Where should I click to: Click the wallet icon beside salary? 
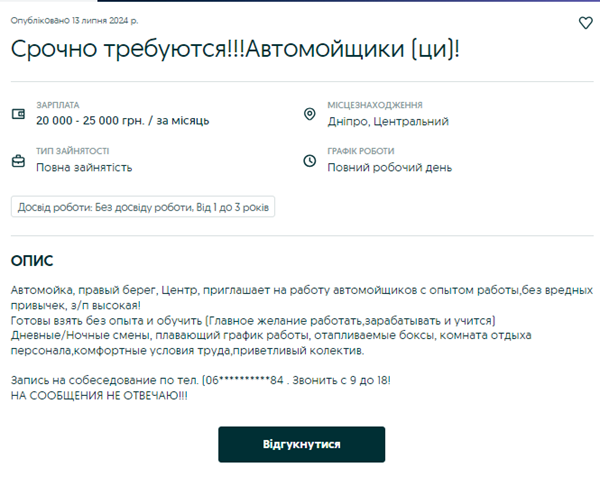(18, 113)
